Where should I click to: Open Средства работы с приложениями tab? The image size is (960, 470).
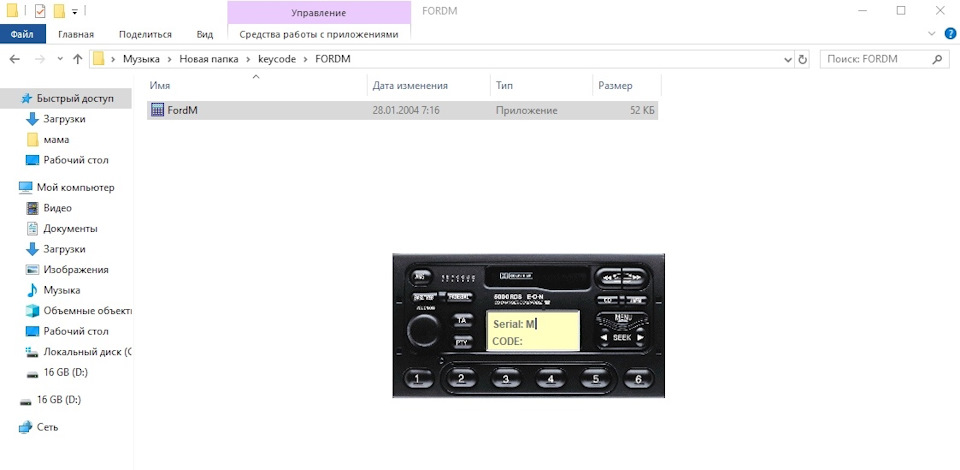click(318, 34)
